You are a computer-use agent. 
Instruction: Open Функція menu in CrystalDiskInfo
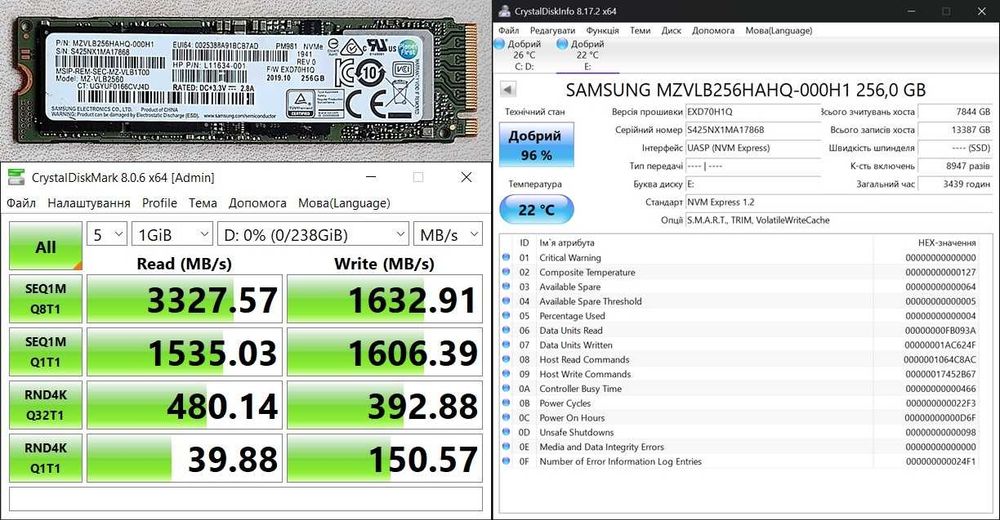pyautogui.click(x=602, y=30)
